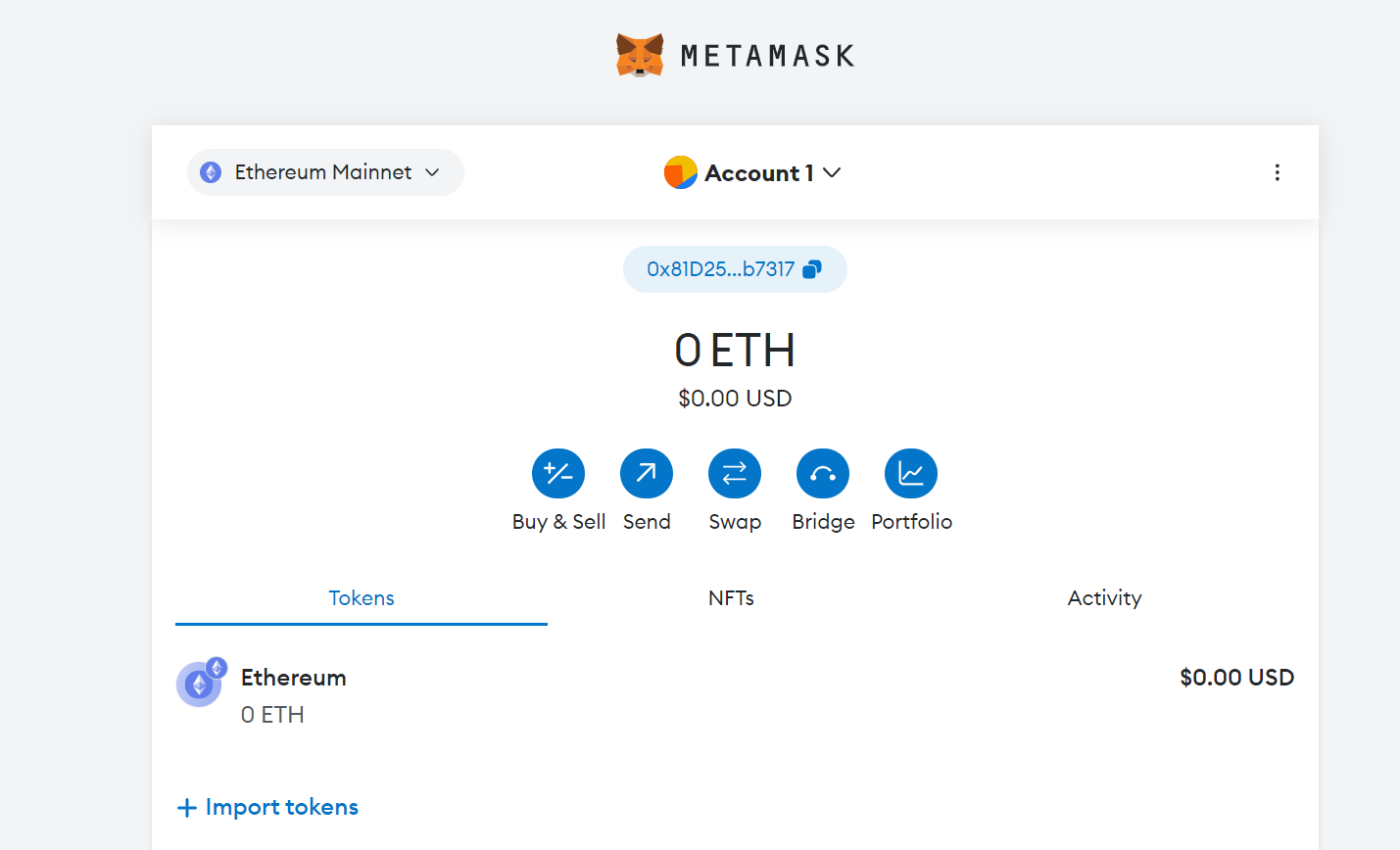Click the MetaMask fox logo
The height and width of the screenshot is (850, 1400).
pos(640,55)
